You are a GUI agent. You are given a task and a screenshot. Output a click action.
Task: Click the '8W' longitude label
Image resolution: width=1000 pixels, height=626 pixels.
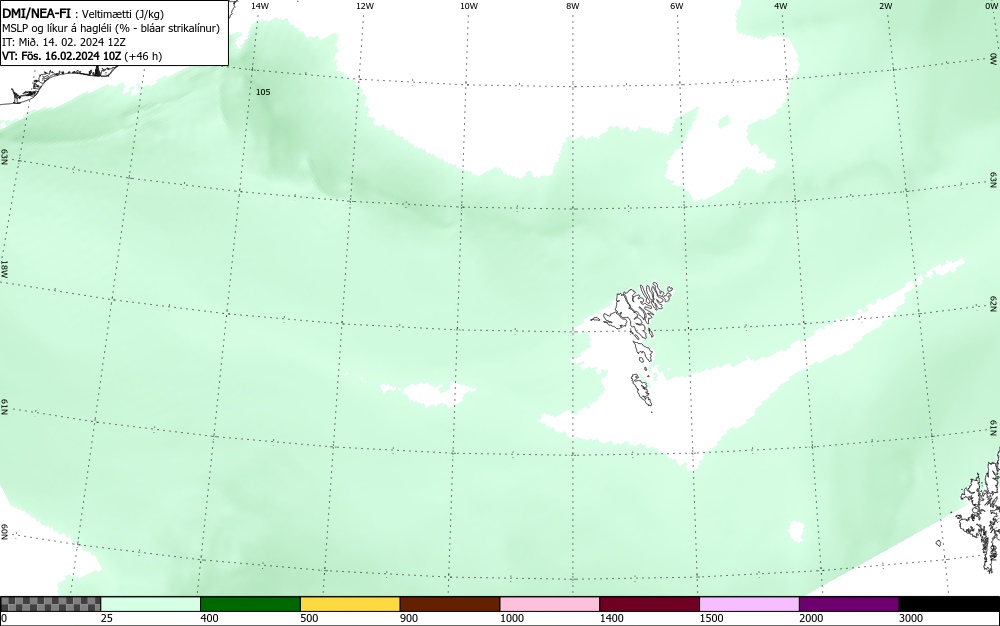coord(573,6)
